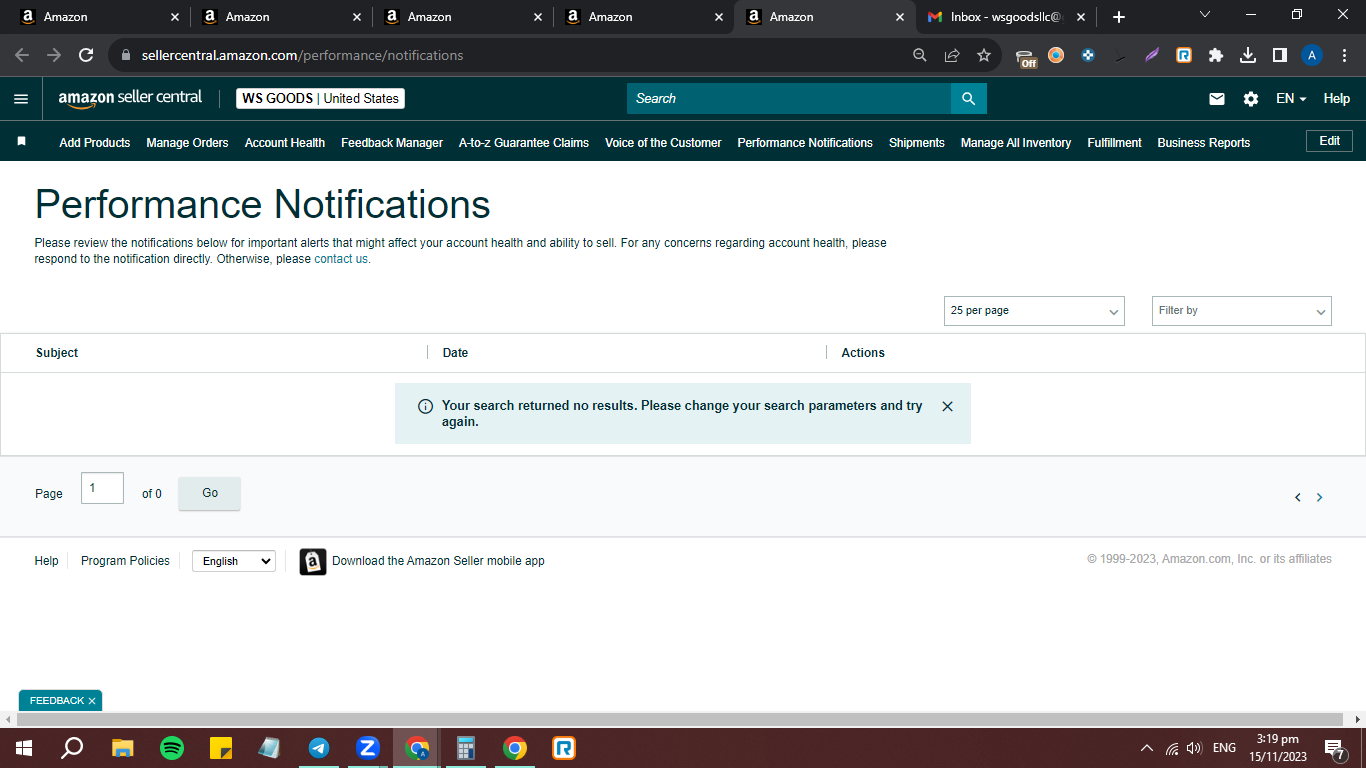Click Download the Amazon Seller mobile app
Image resolution: width=1366 pixels, height=768 pixels.
(x=438, y=561)
